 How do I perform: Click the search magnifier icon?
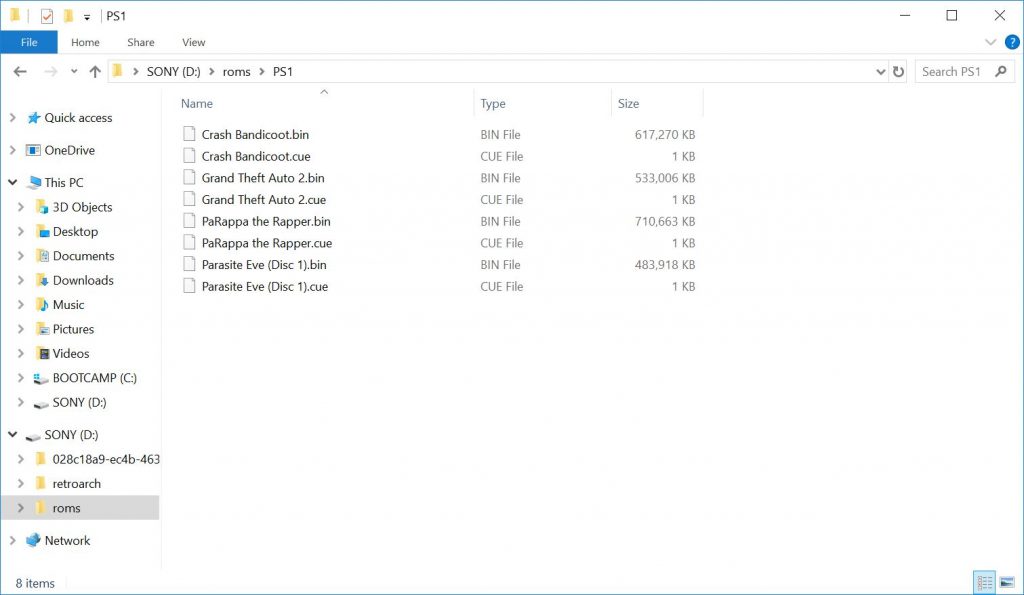tap(1001, 72)
